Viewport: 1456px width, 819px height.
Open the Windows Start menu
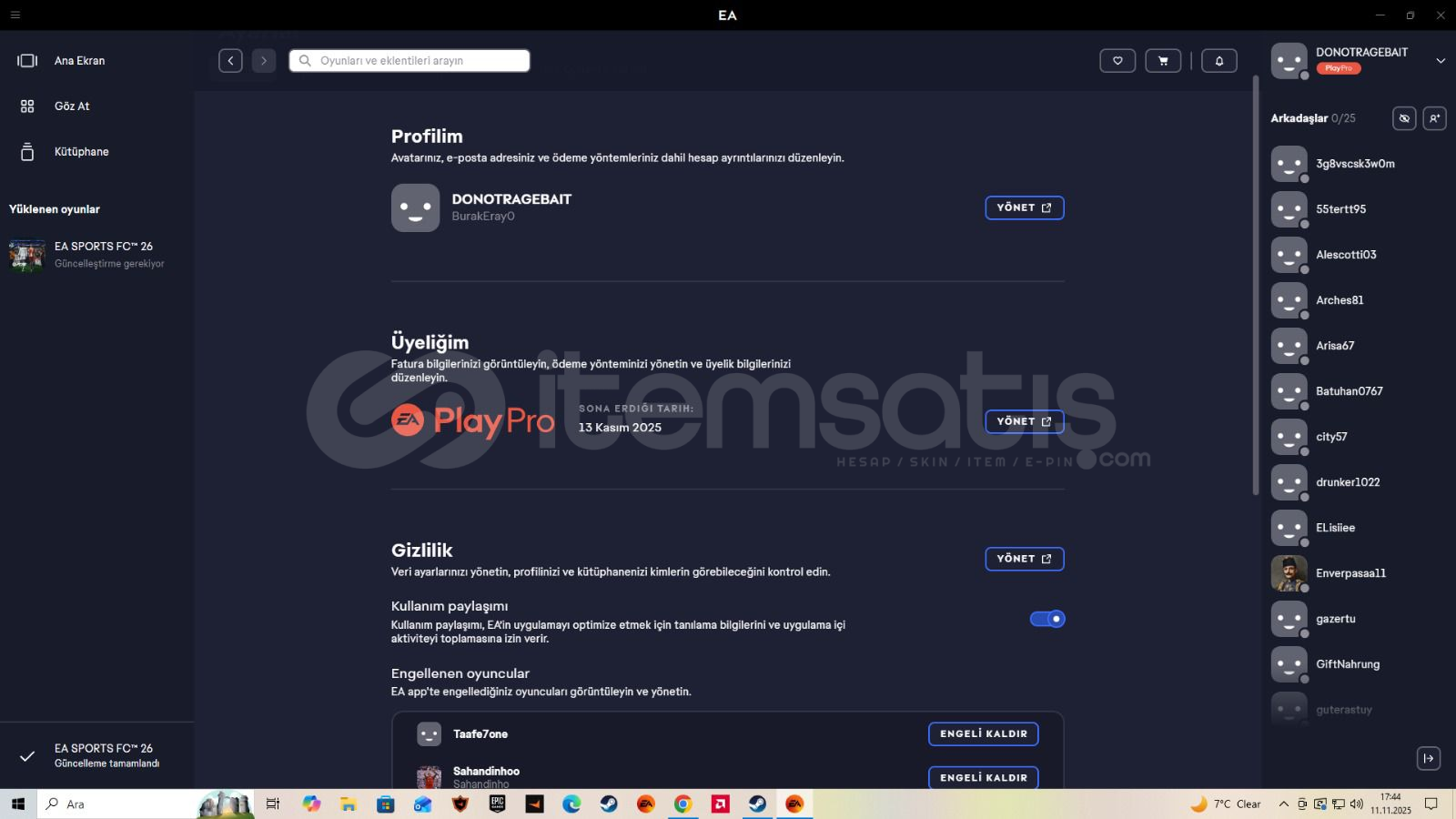(18, 804)
